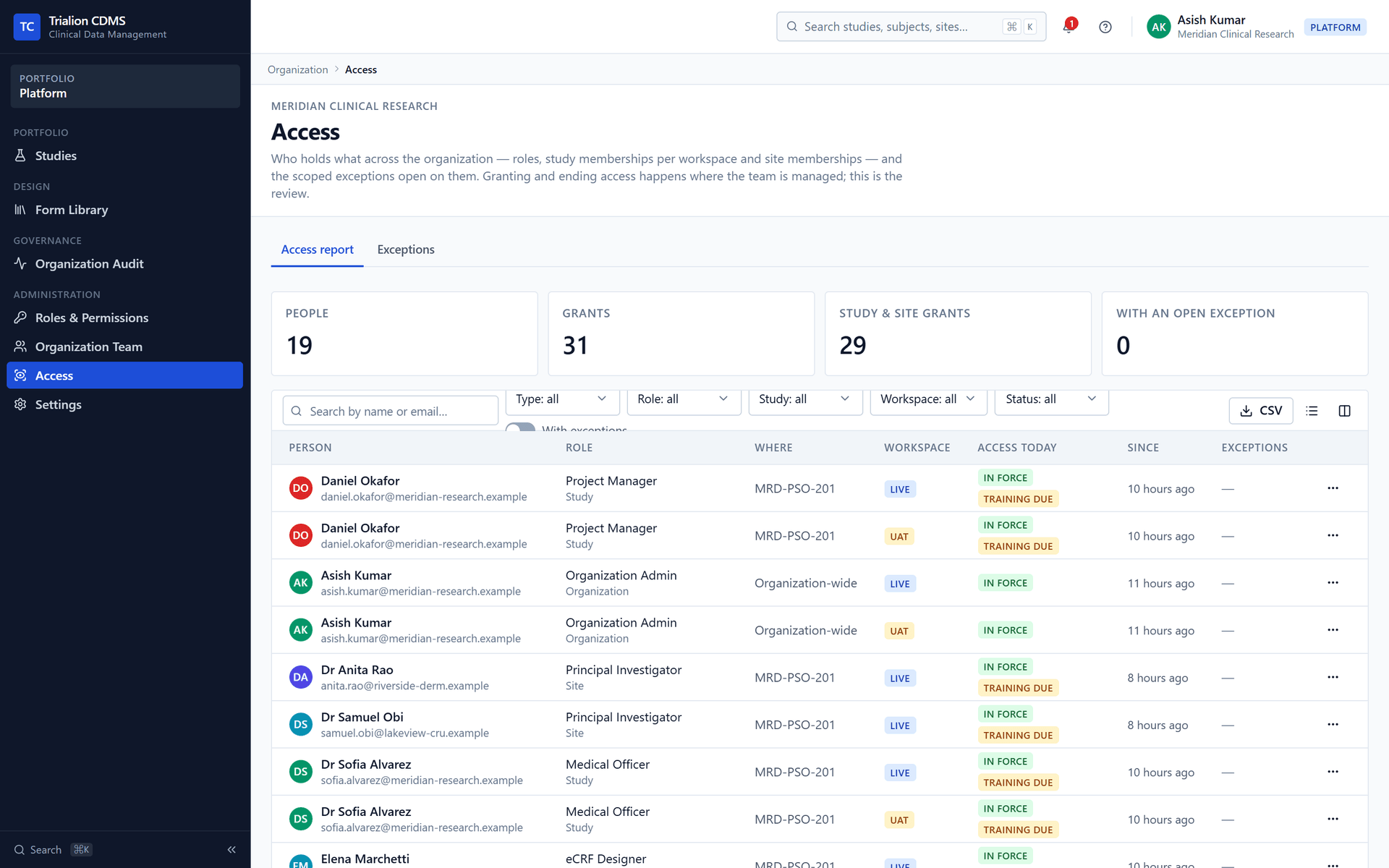
Task: Open Organization Team page
Action: [124, 346]
